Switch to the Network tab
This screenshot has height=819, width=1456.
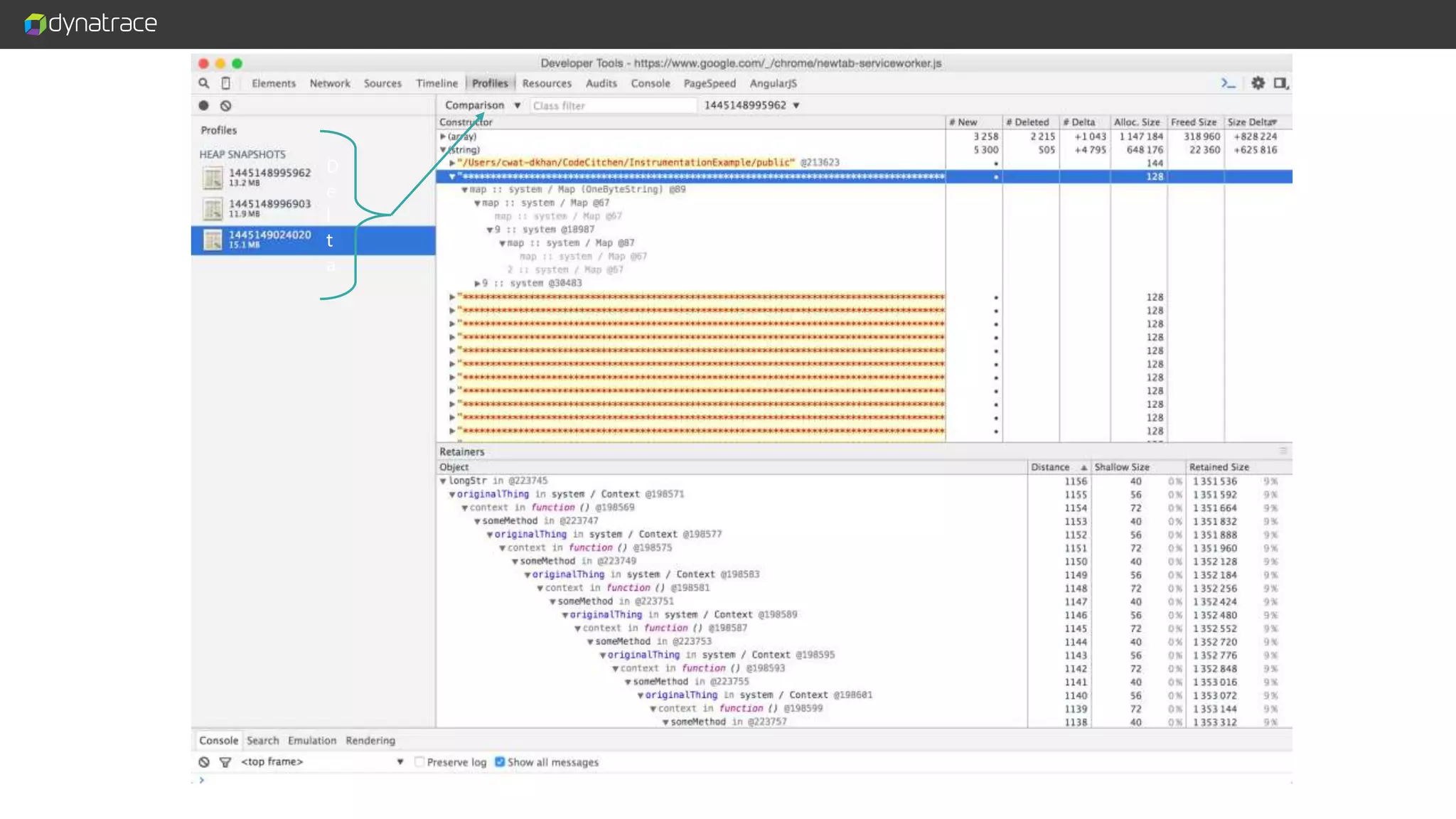[330, 83]
